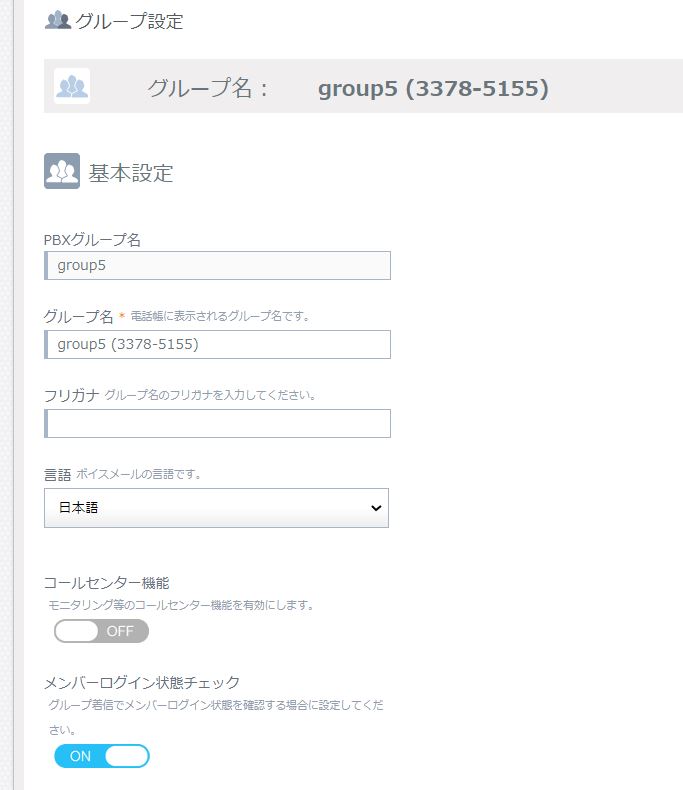Click the グループ名： label in the header bar
683x790 pixels.
tap(208, 89)
